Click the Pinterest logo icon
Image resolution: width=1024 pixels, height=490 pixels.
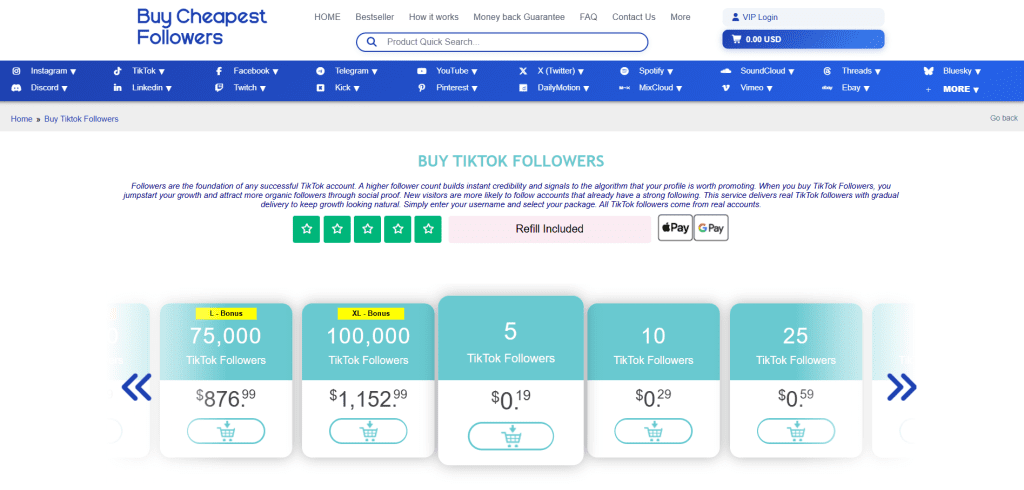pyautogui.click(x=422, y=88)
